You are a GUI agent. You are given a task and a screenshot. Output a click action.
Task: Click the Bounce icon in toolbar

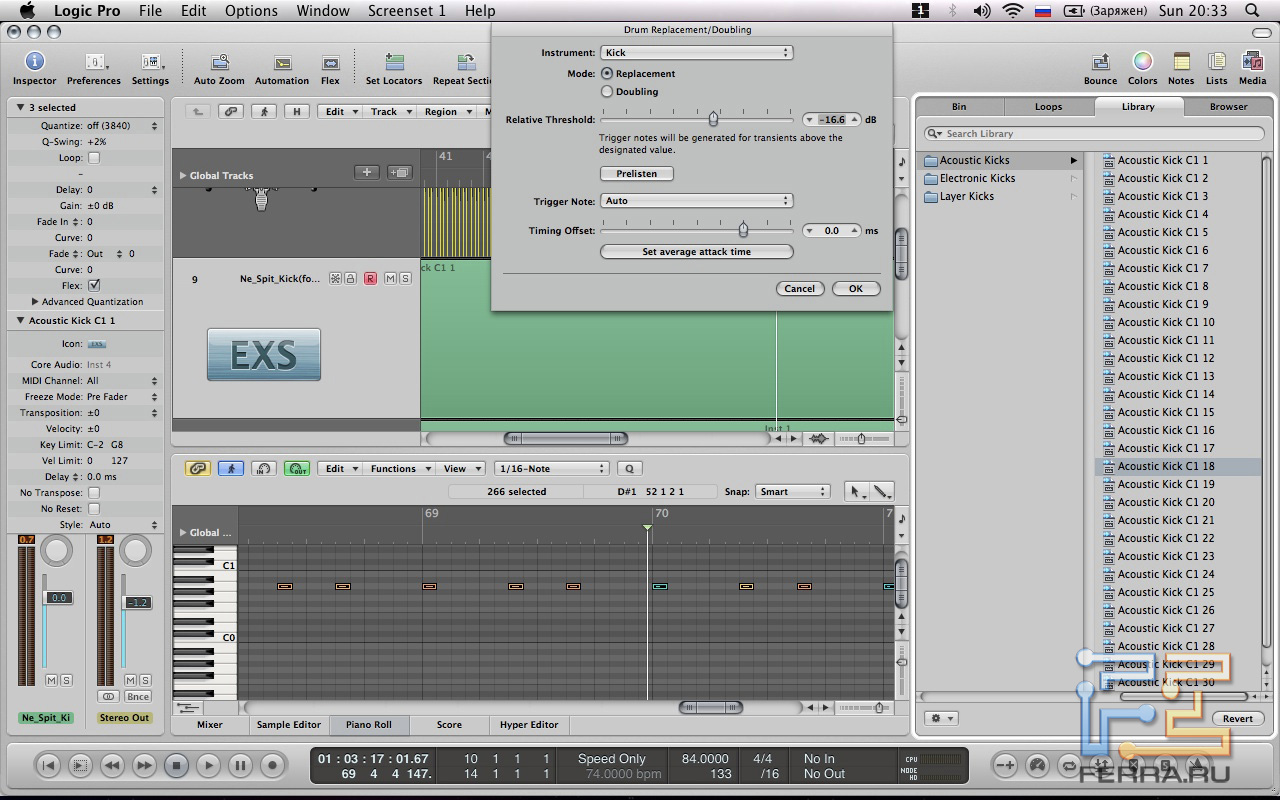tap(1100, 63)
